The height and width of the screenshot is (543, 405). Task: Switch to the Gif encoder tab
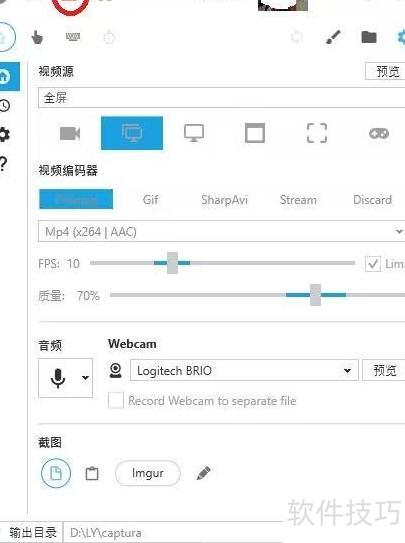click(151, 200)
